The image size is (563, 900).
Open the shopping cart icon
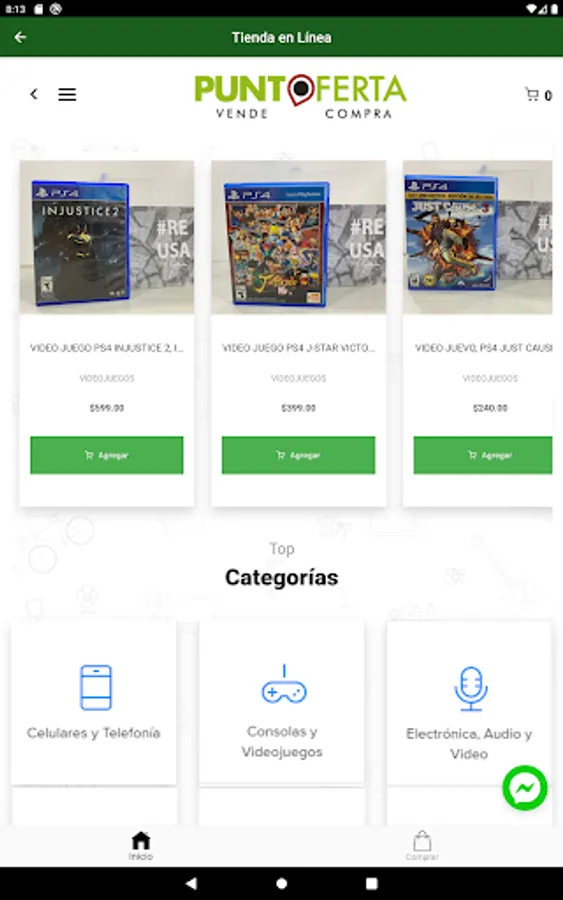(532, 94)
